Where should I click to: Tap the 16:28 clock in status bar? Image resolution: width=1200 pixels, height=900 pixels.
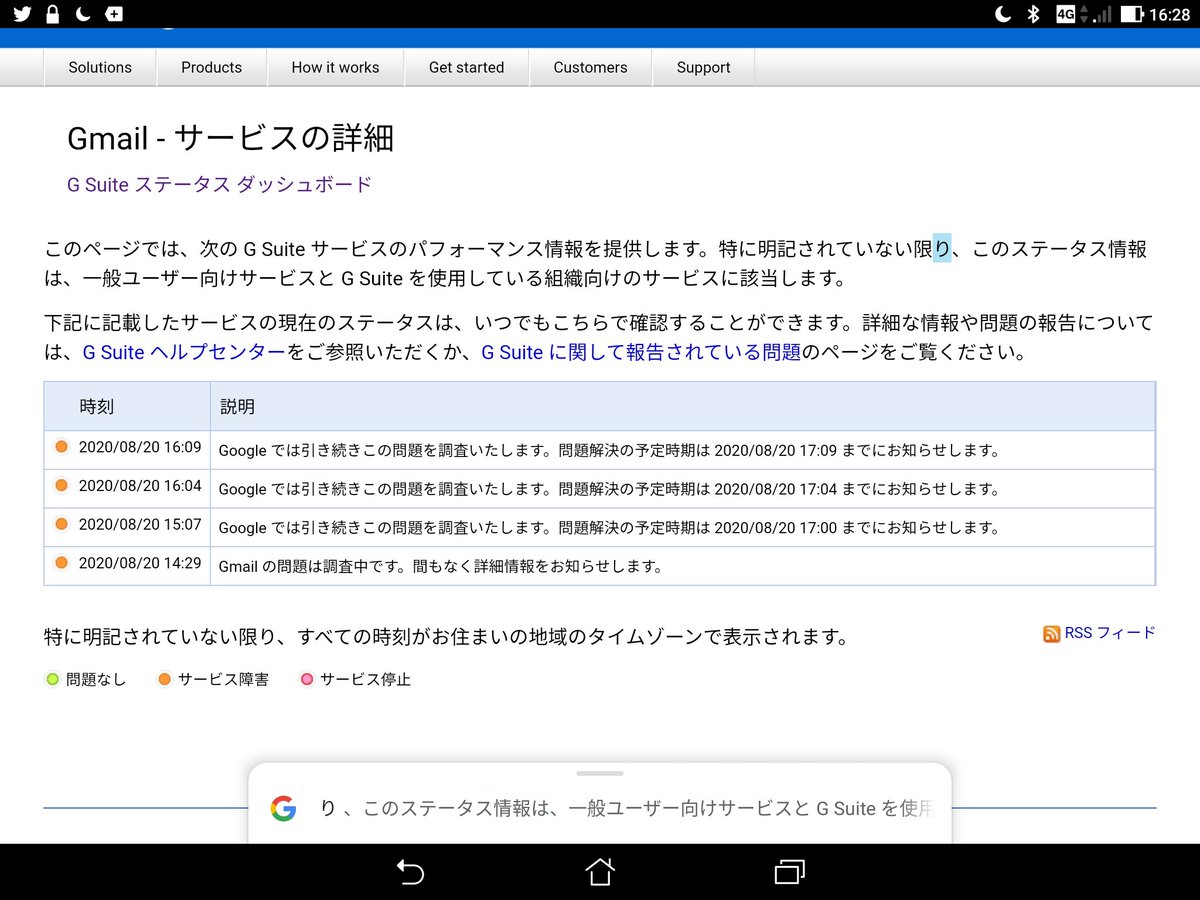pyautogui.click(x=1170, y=14)
